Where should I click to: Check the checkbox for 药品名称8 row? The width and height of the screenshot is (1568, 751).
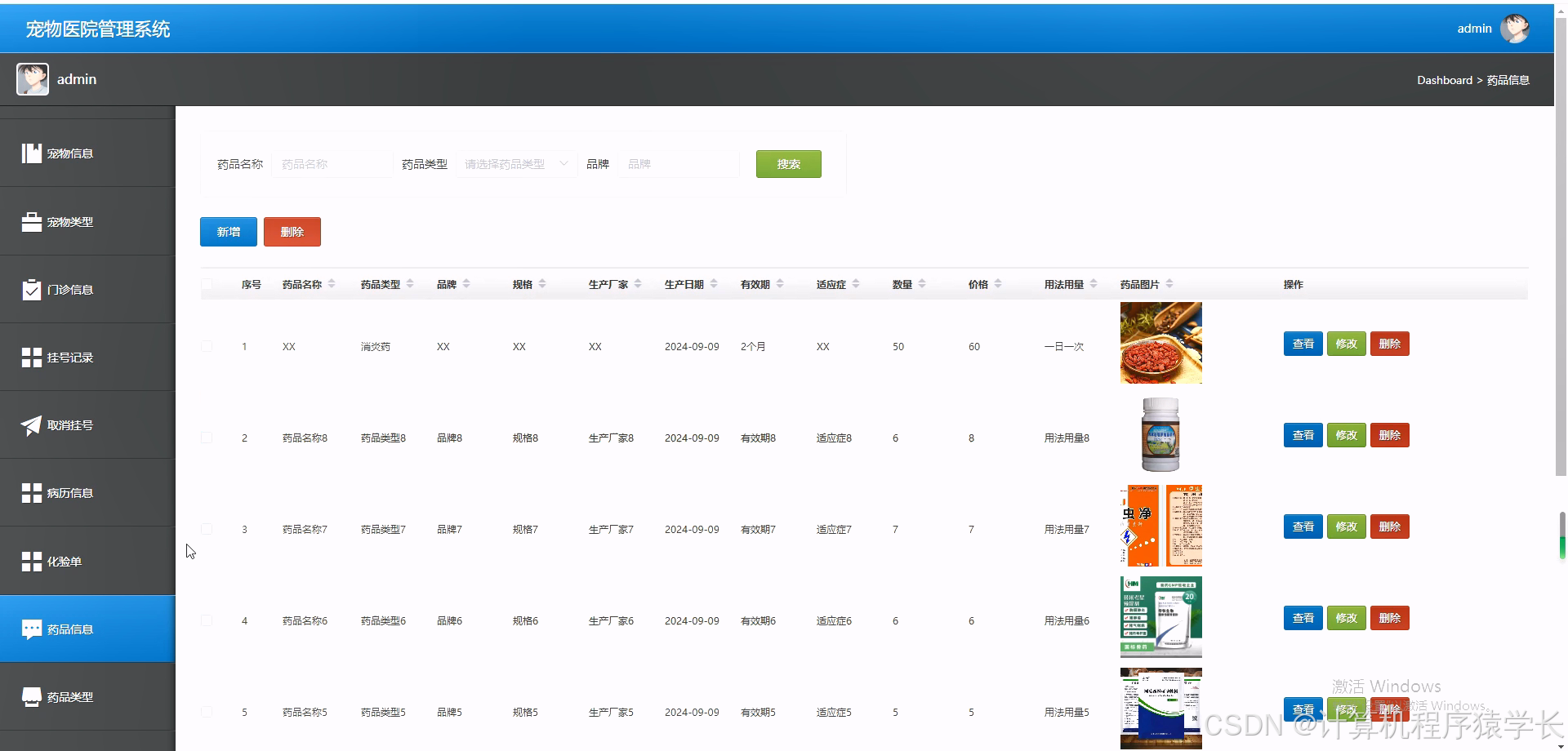click(207, 438)
